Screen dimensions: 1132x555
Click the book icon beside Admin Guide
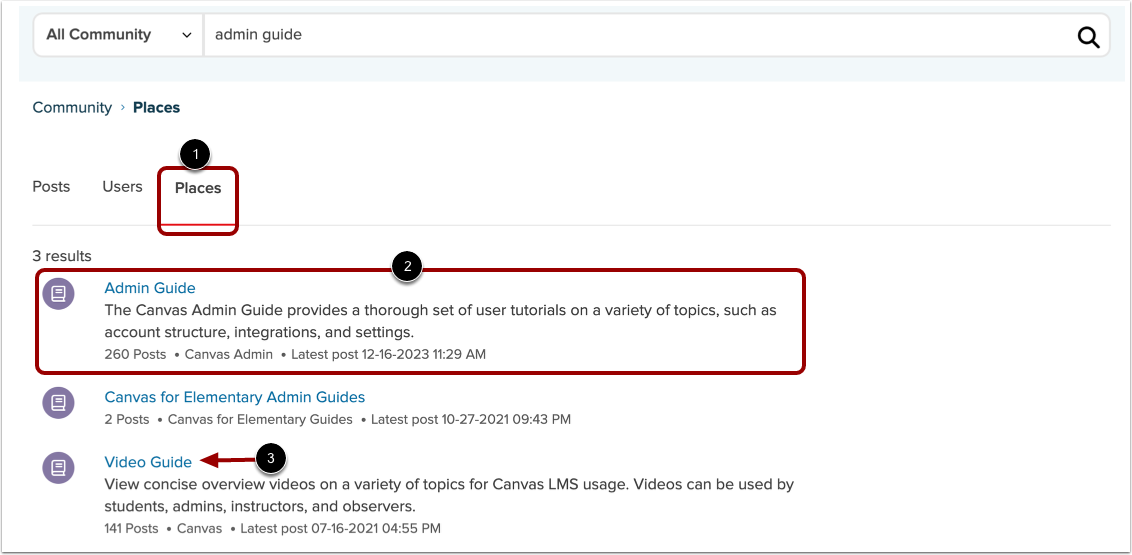[58, 294]
